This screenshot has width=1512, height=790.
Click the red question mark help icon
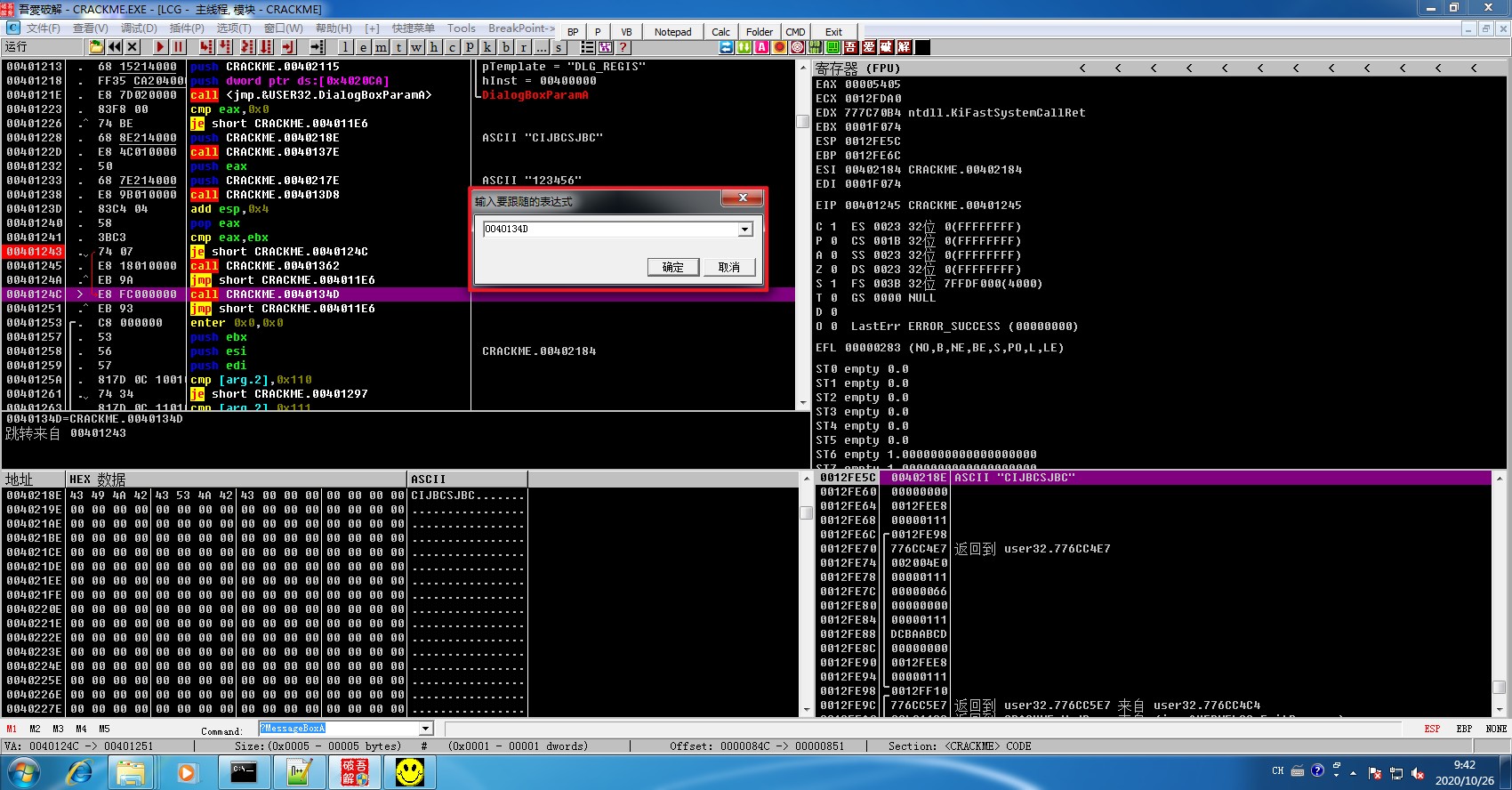623,47
